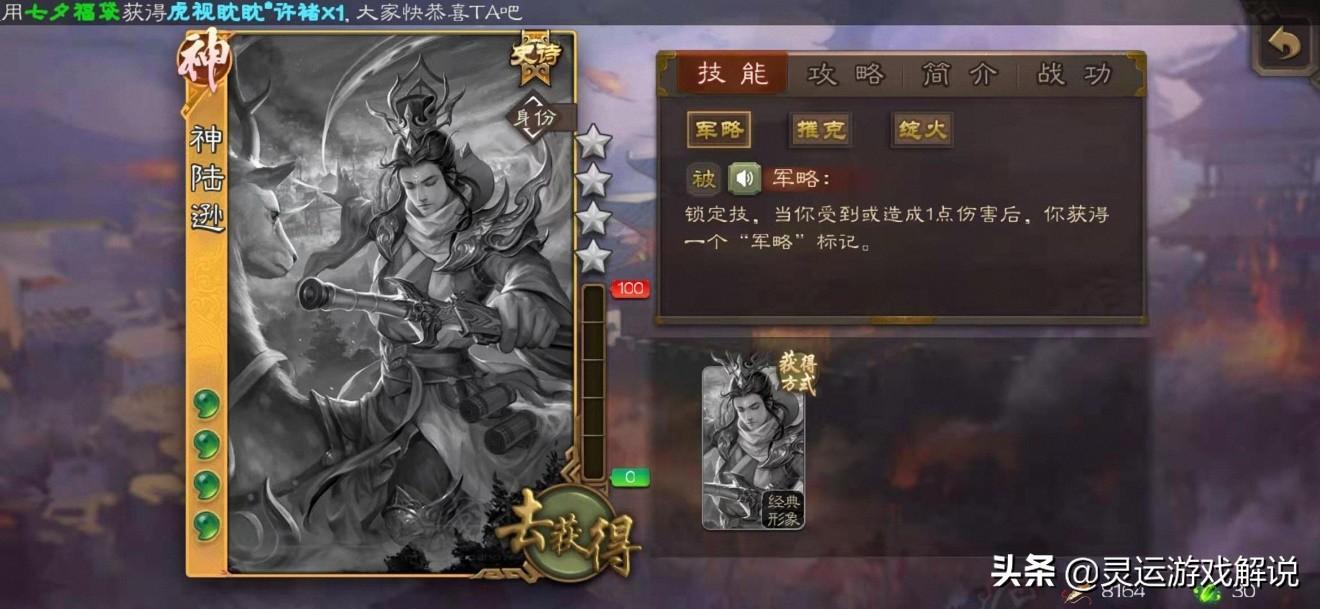Tap the 被 passive skill marker
Viewport: 1320px width, 609px height.
click(704, 179)
